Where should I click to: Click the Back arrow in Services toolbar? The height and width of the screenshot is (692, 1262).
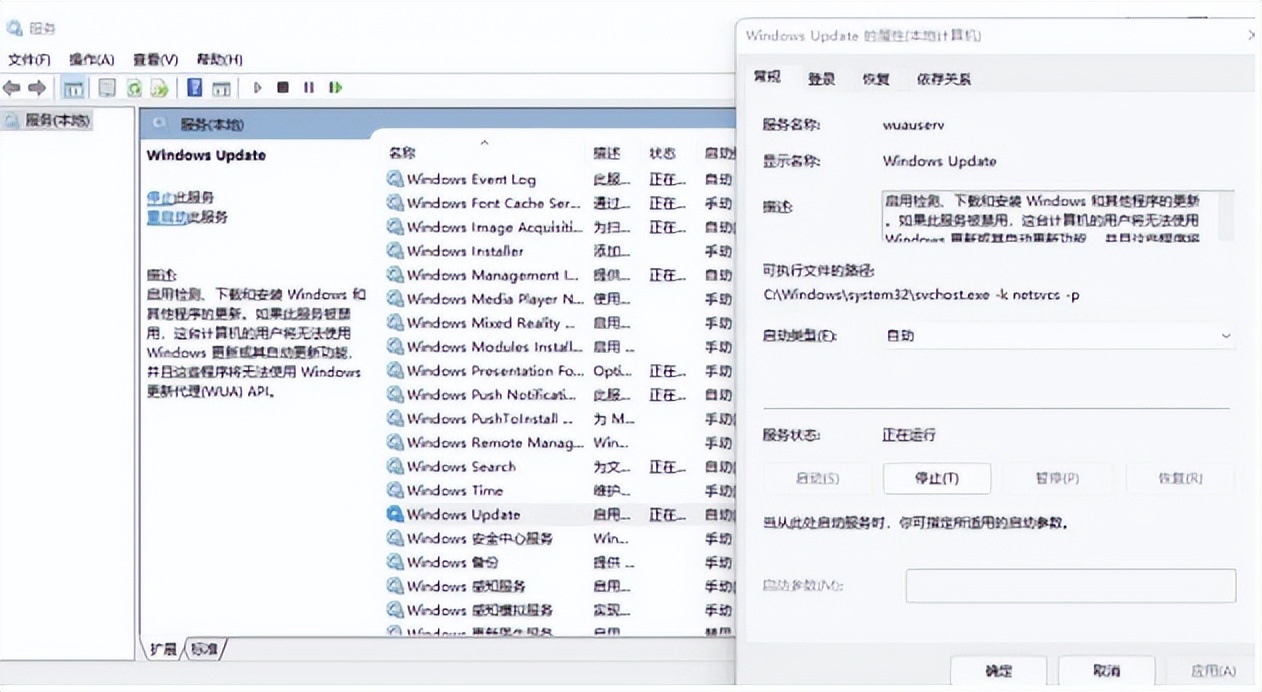[x=12, y=88]
